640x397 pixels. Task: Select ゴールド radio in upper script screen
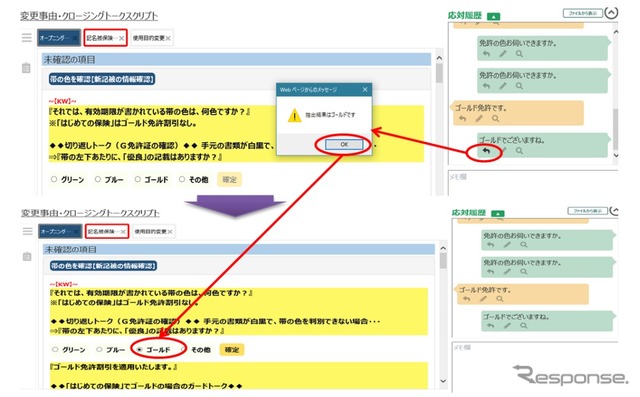138,179
